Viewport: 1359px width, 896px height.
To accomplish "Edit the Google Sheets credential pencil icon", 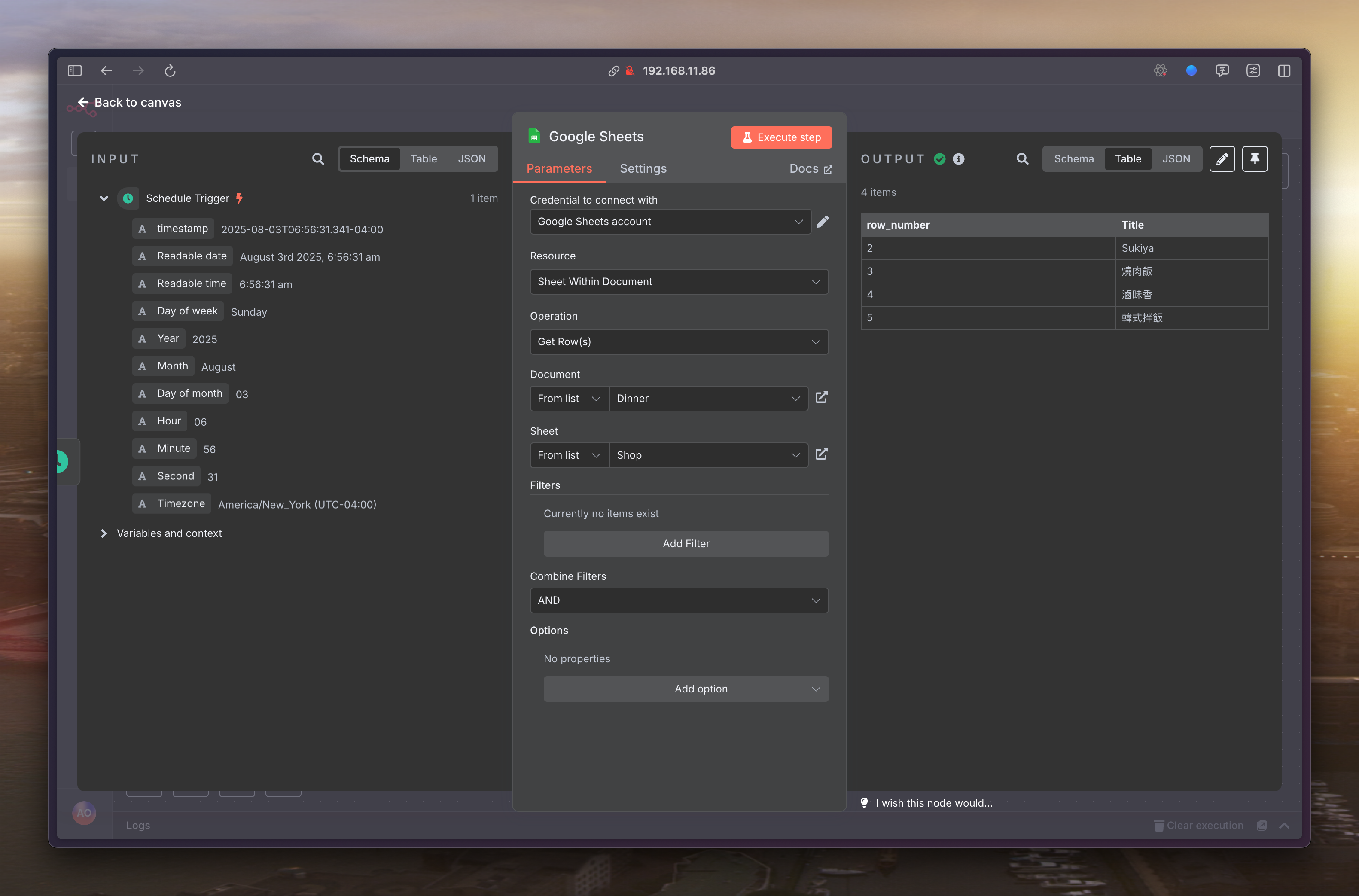I will [823, 222].
